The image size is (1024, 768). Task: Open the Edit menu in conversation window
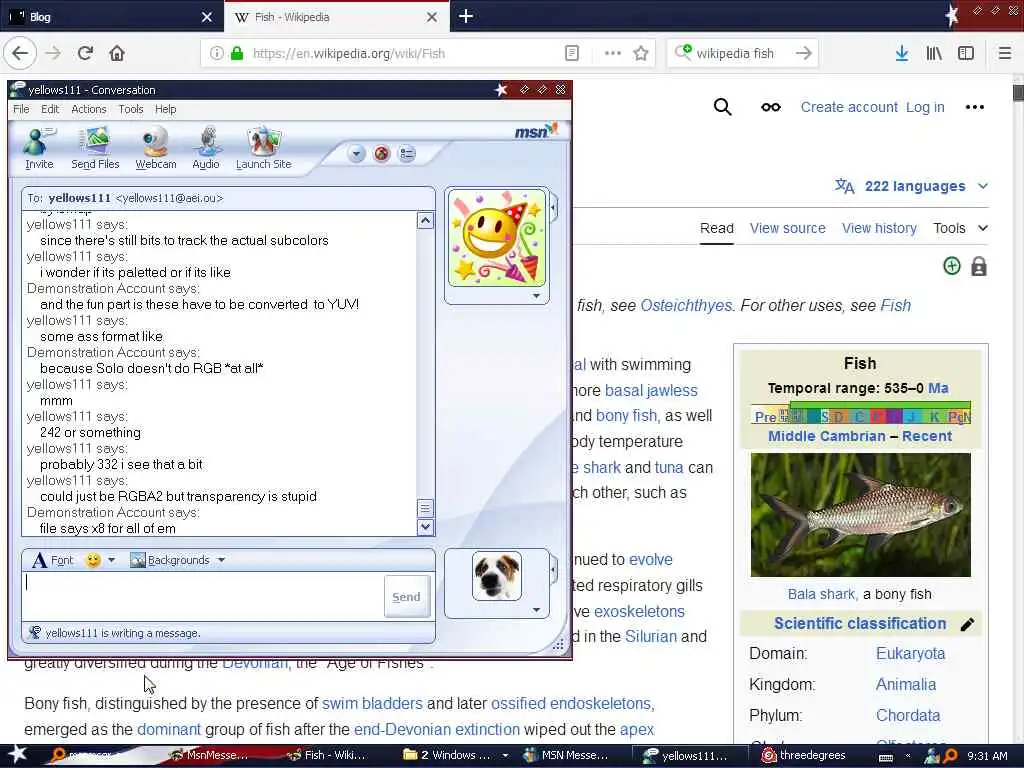[x=50, y=109]
